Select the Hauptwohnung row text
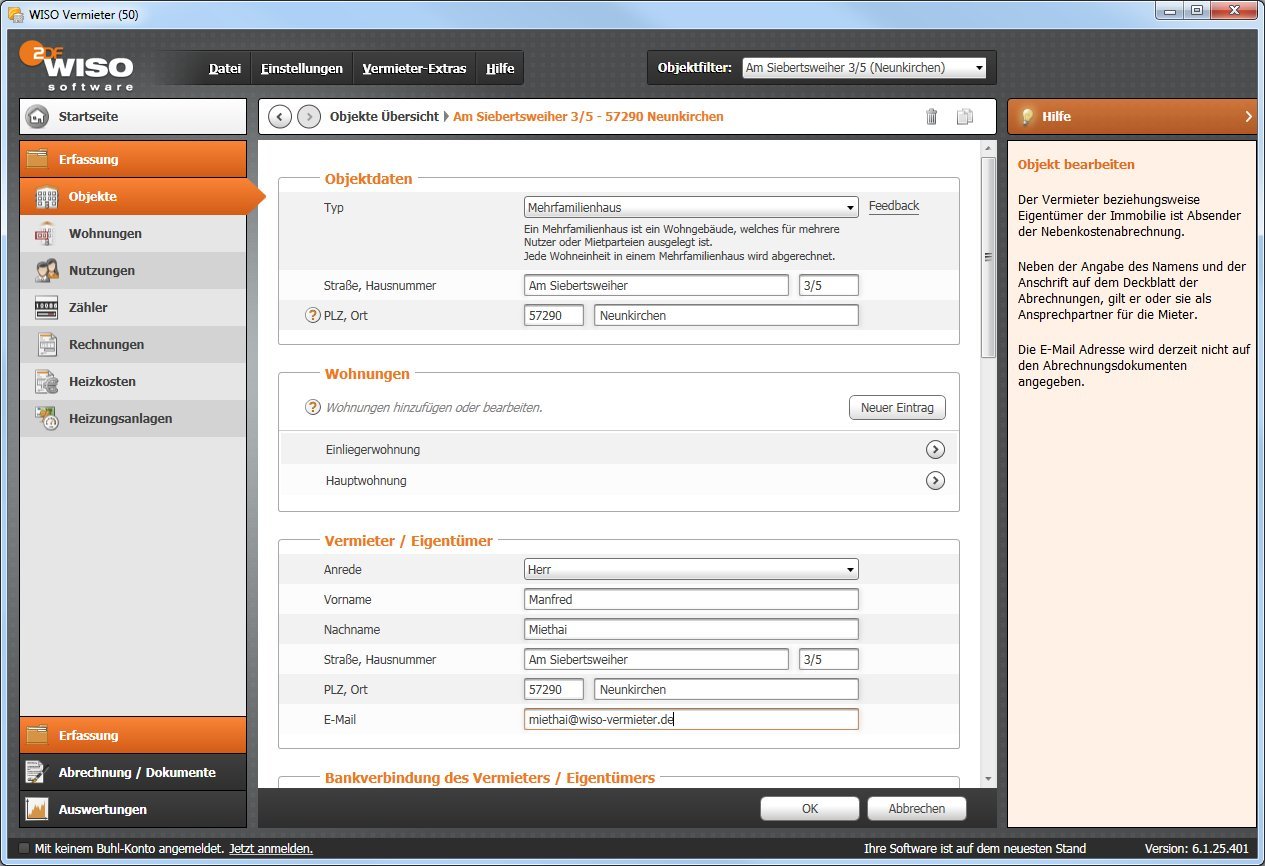 [366, 480]
